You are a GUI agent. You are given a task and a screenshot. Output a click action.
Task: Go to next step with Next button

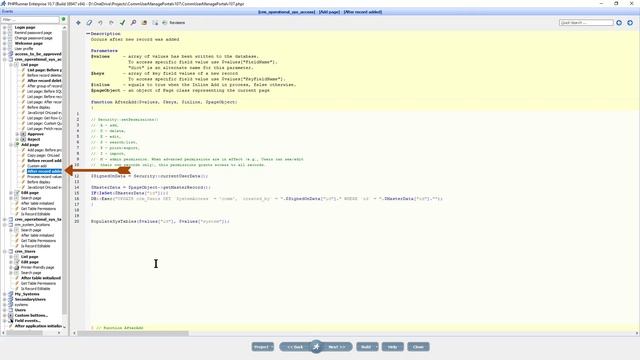point(337,347)
